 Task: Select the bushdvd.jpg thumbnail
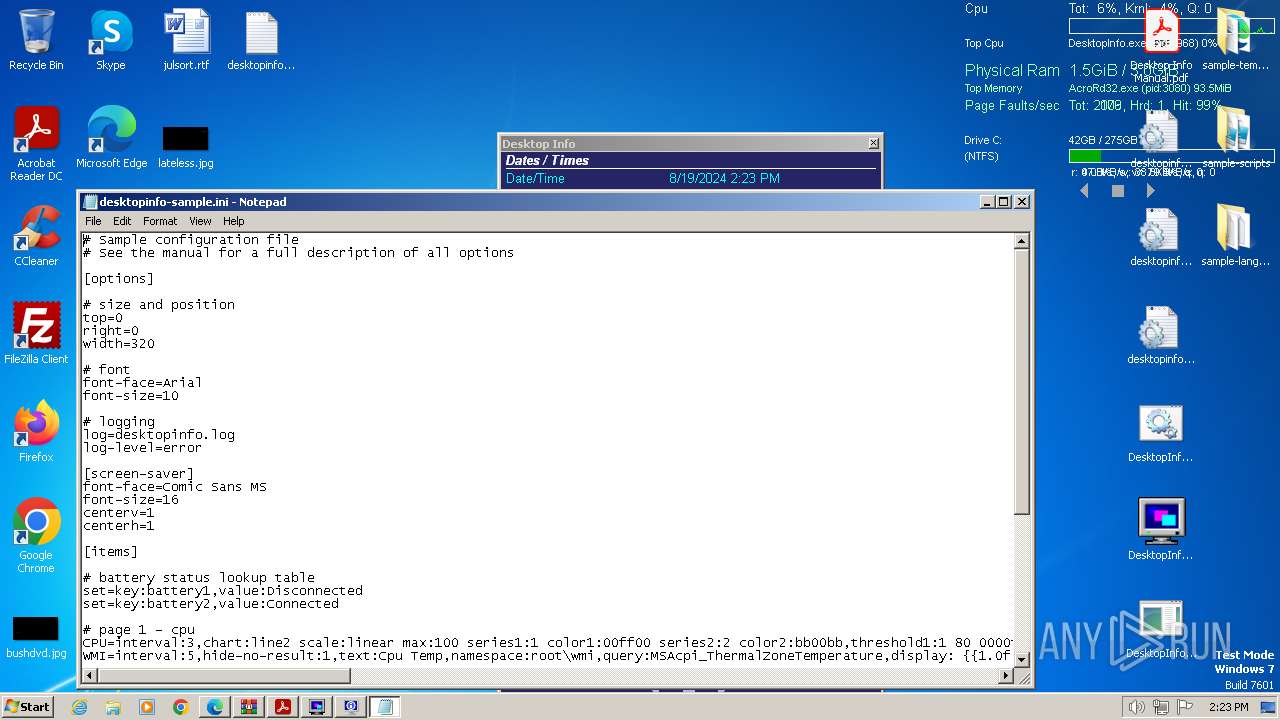click(x=36, y=636)
